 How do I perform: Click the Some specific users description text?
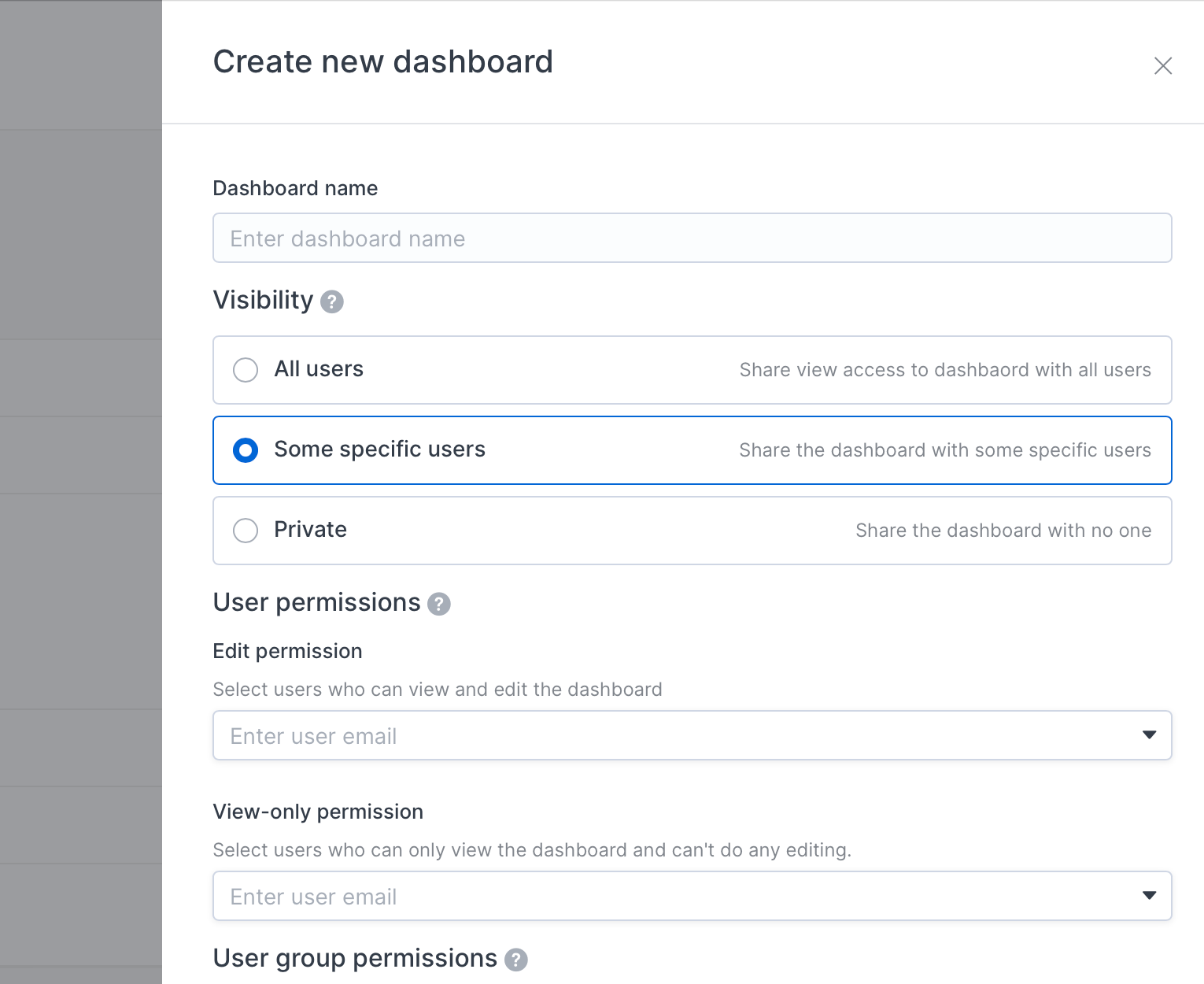coord(944,450)
